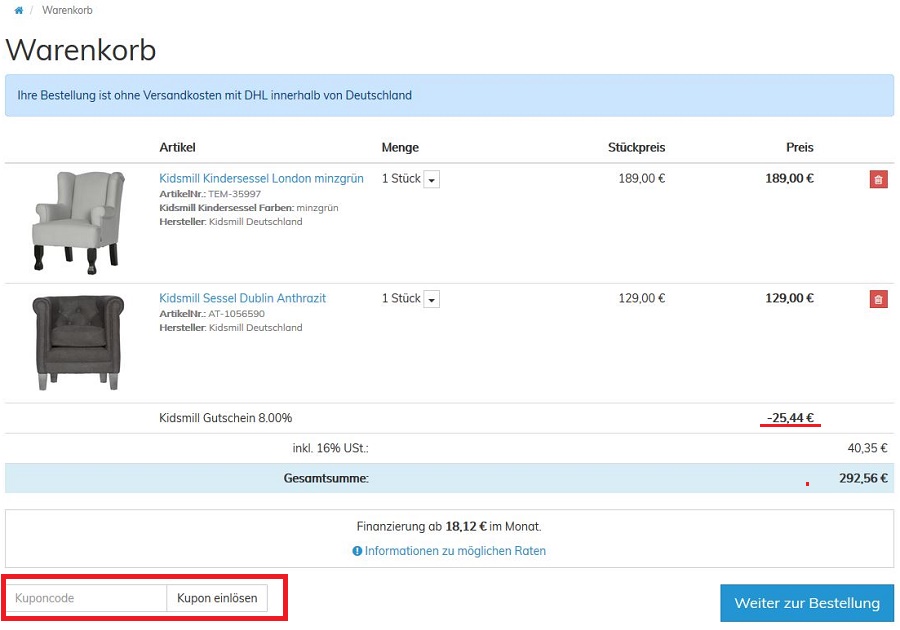Screen dimensions: 900x630
Task: Click unit price 189,00 € under Stückpreis
Action: 642,178
